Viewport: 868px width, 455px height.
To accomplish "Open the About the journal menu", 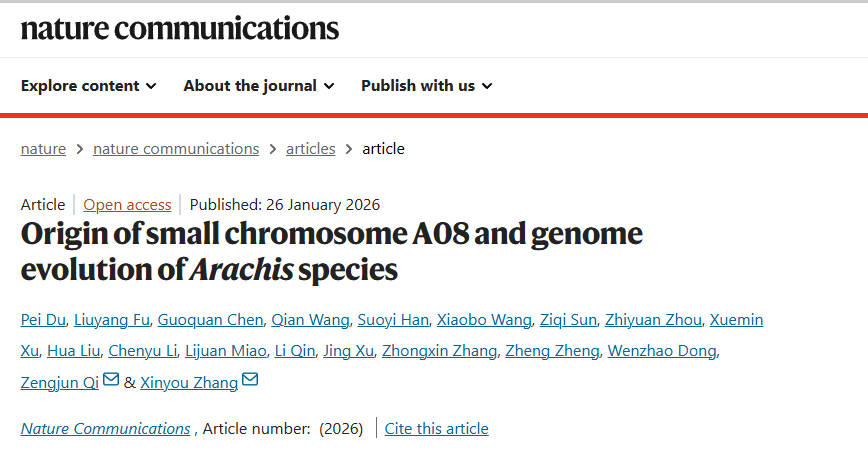I will coord(259,86).
